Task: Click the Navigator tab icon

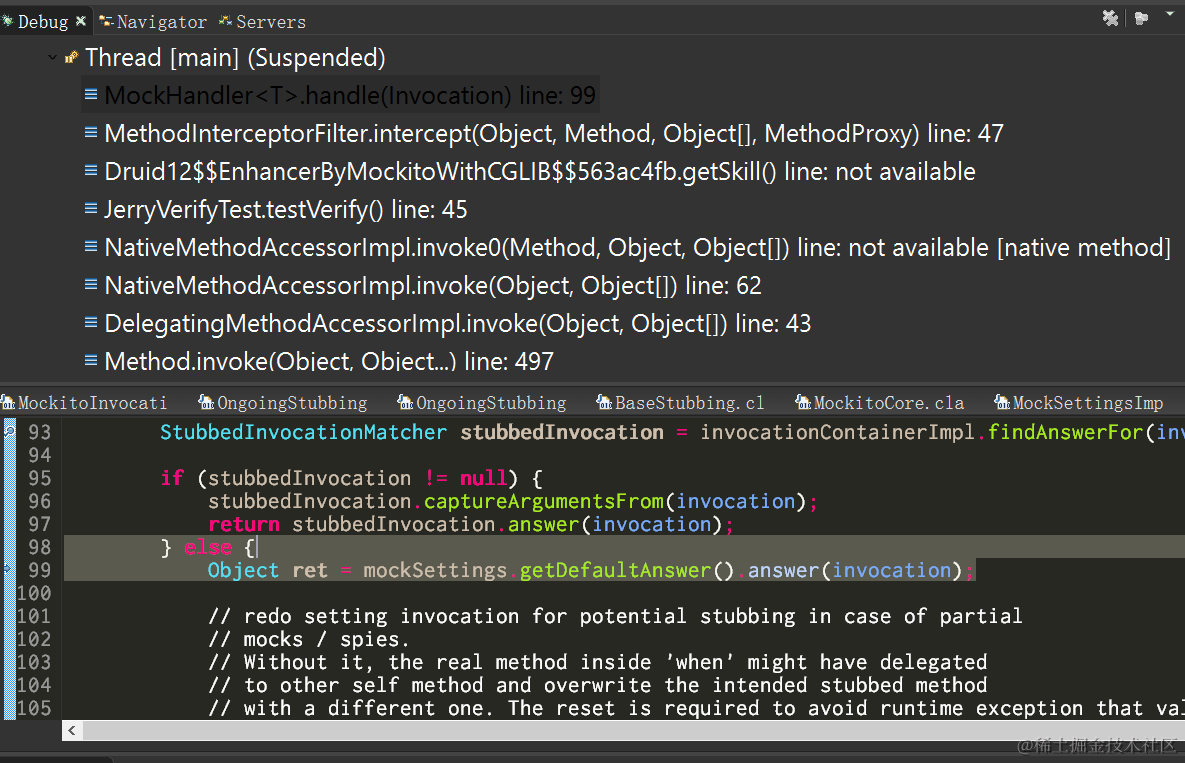Action: [107, 21]
